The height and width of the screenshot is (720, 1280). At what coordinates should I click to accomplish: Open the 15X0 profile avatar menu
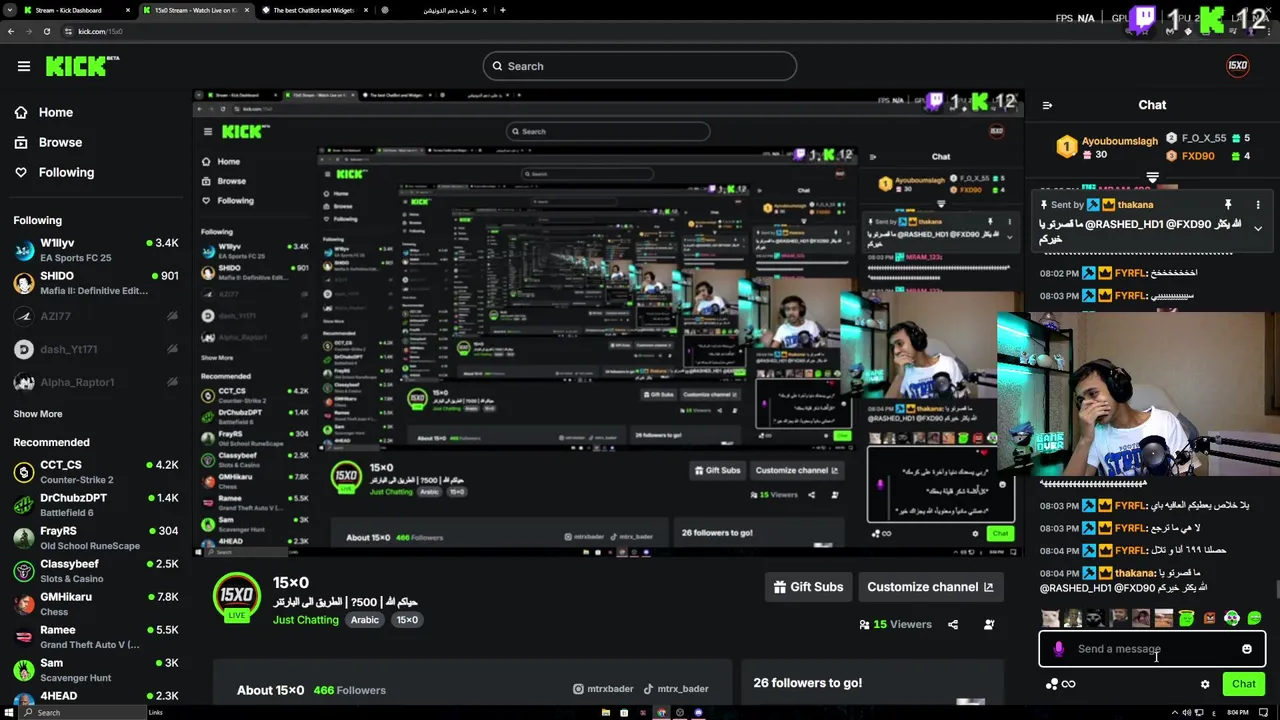[1238, 66]
